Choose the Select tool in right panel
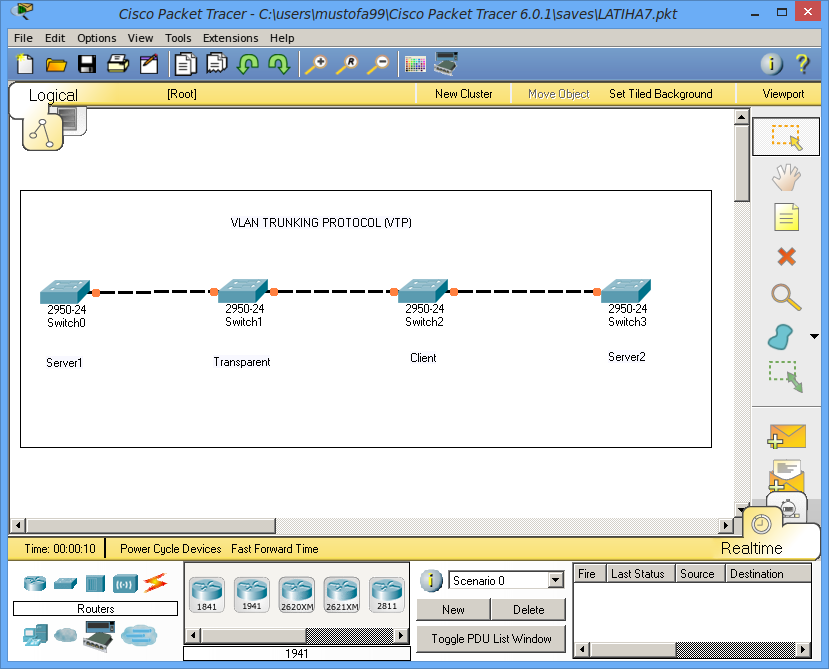The height and width of the screenshot is (669, 829). click(x=786, y=137)
